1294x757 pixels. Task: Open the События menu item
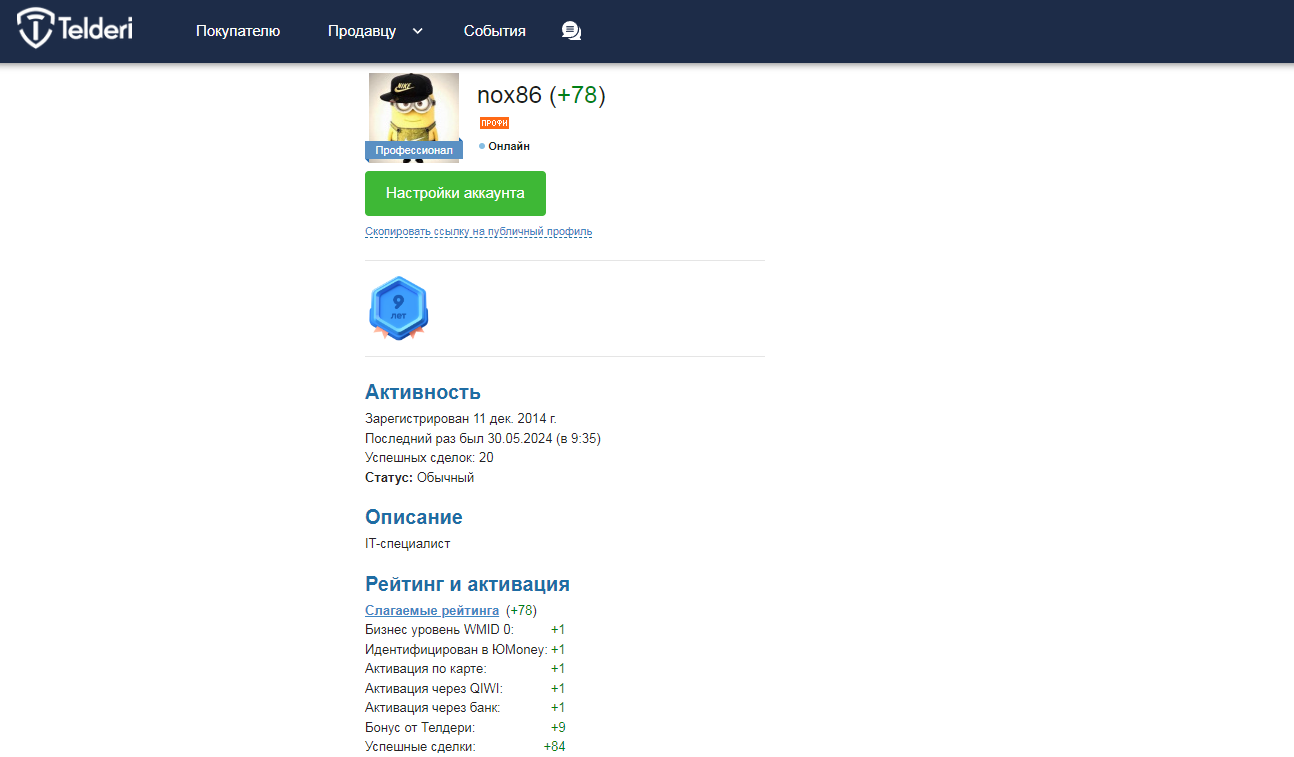495,31
